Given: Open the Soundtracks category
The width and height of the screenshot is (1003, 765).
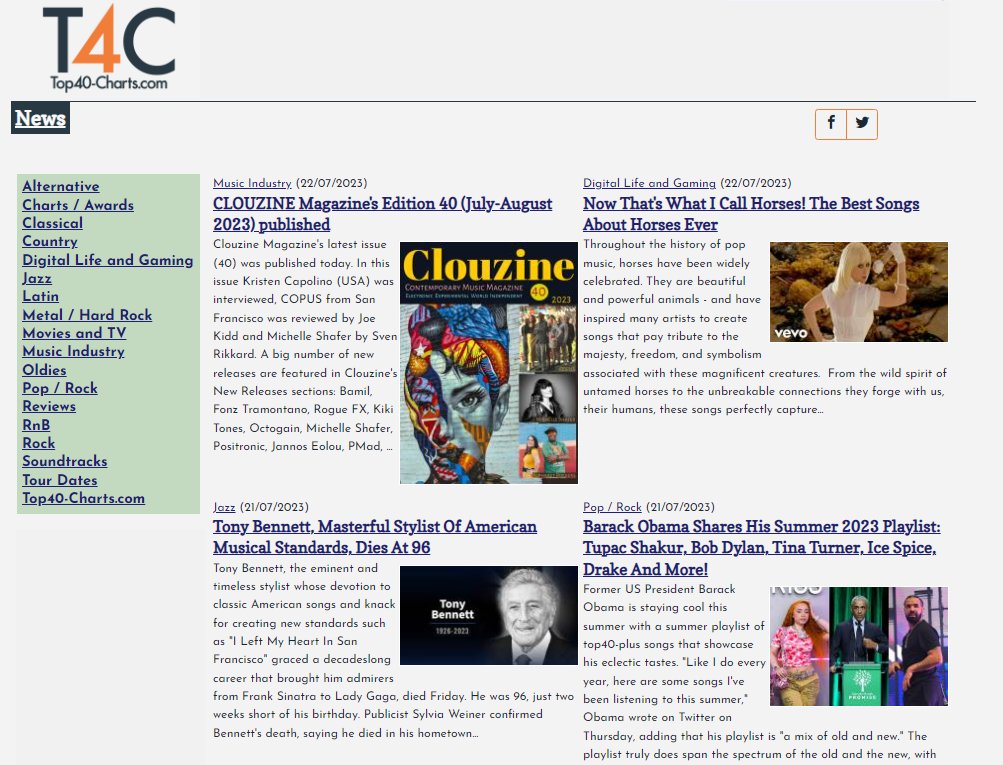Looking at the screenshot, I should (65, 461).
